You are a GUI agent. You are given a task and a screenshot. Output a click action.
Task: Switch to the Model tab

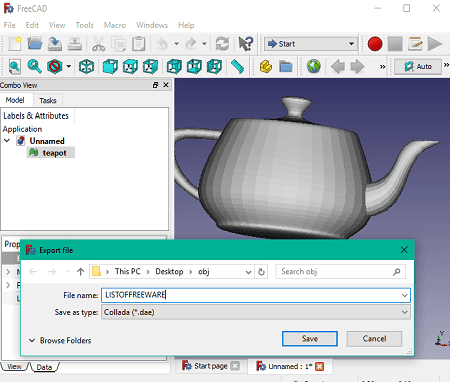point(15,100)
